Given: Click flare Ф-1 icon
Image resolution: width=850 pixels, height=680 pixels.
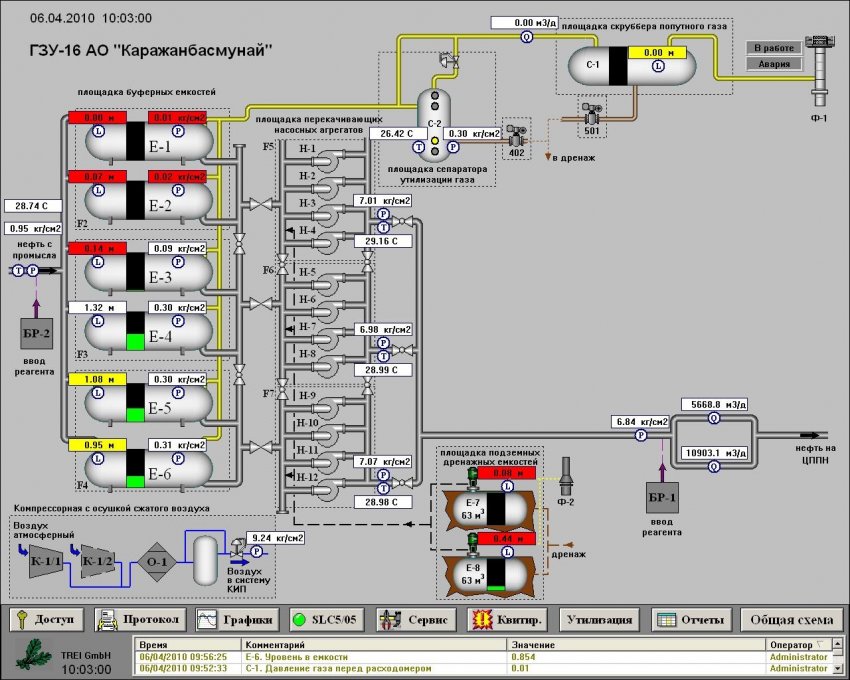Looking at the screenshot, I should (x=820, y=69).
